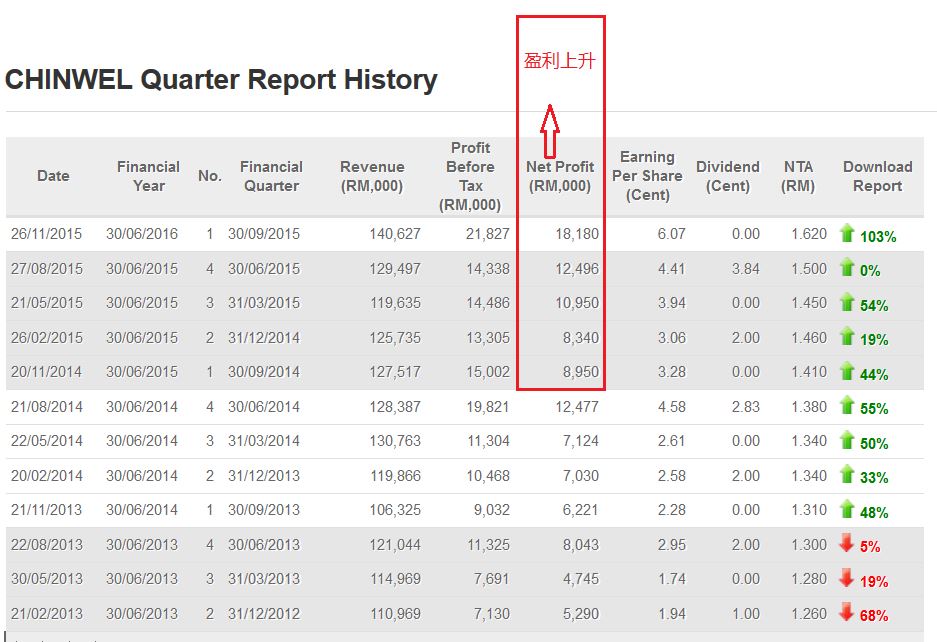This screenshot has width=937, height=642.
Task: Click the 0% download report link
Action: pyautogui.click(x=870, y=271)
